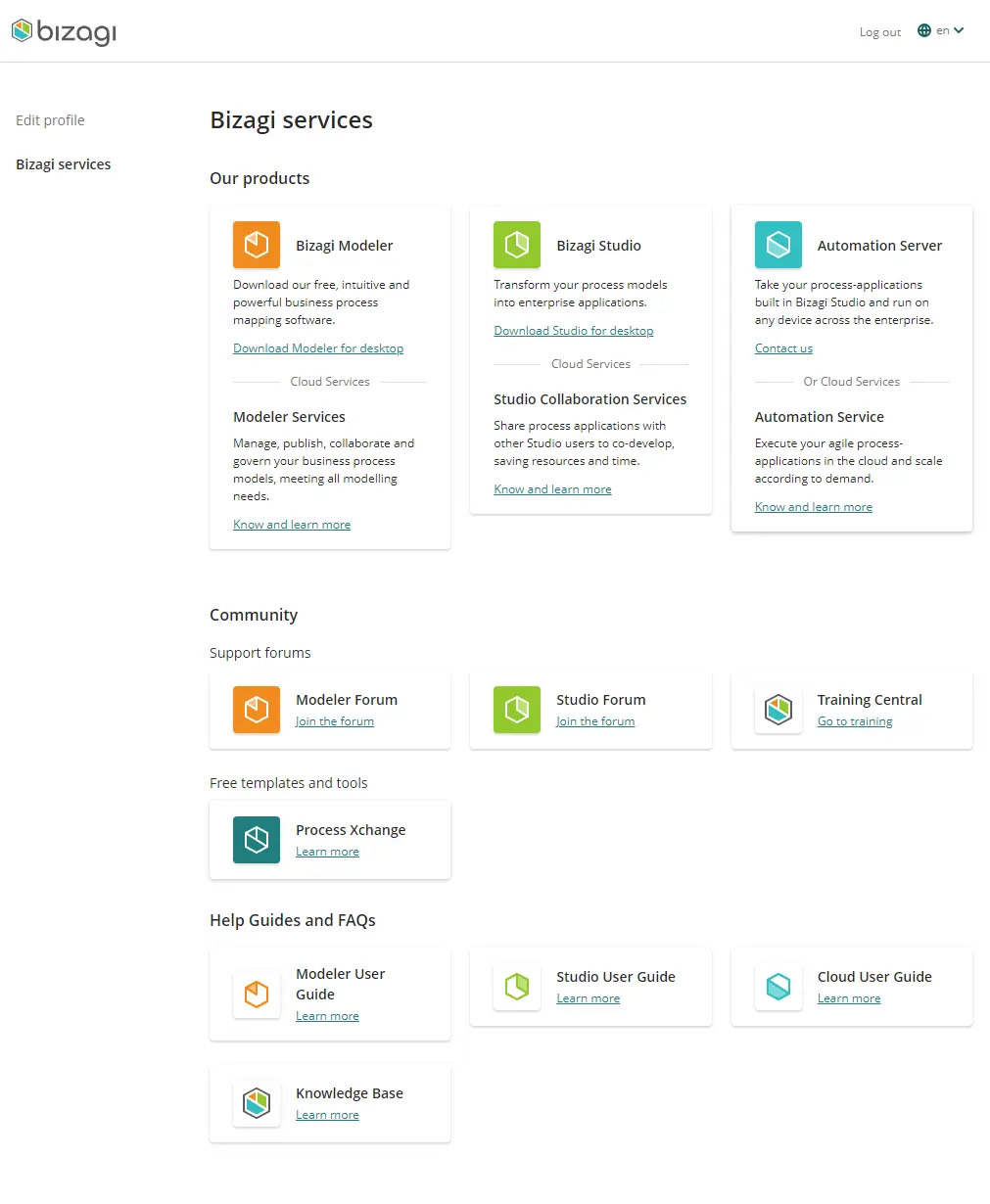Open Know and learn more under Modeler Services
The image size is (990, 1204).
[292, 525]
